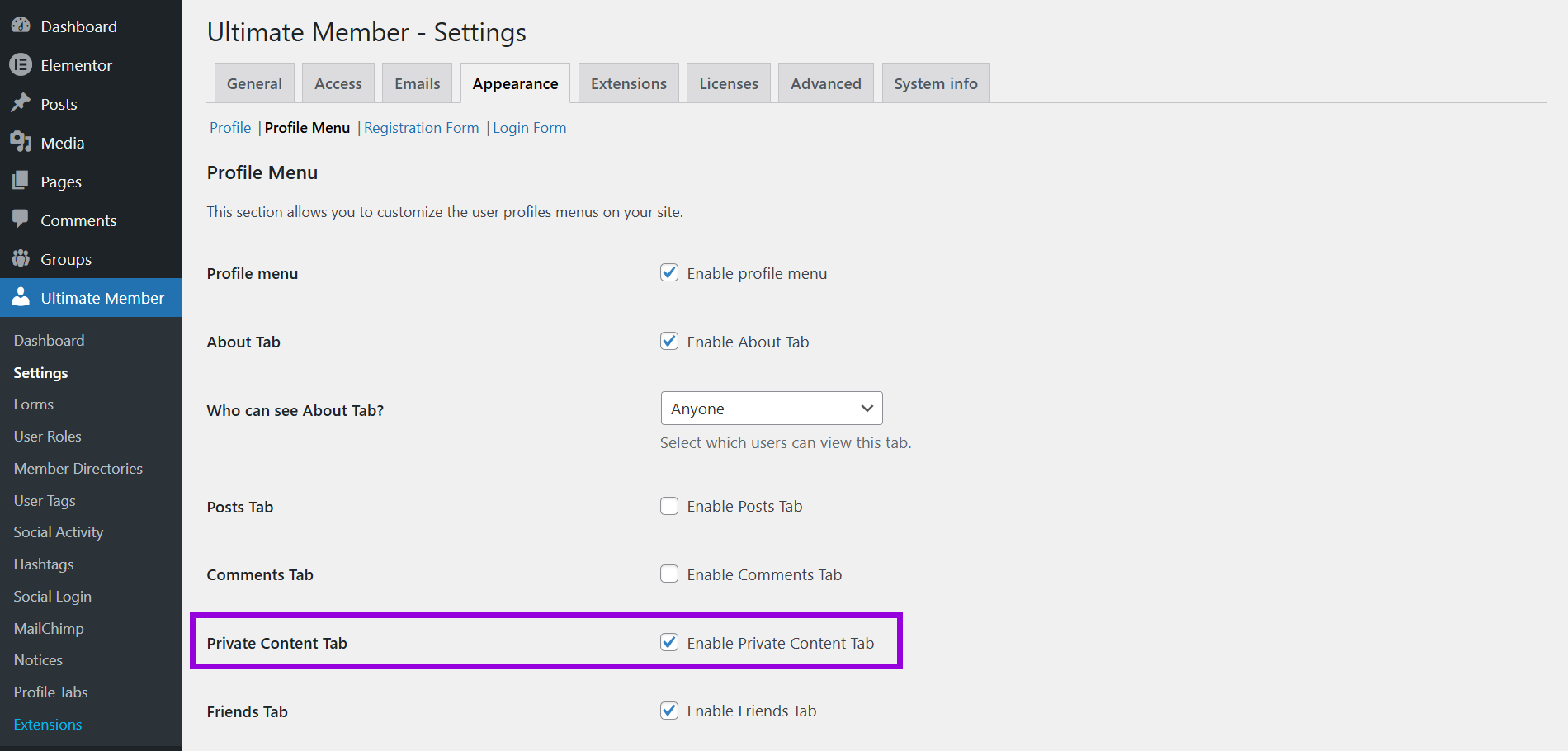The image size is (1568, 751).
Task: Click the Media library icon
Action: pos(21,142)
